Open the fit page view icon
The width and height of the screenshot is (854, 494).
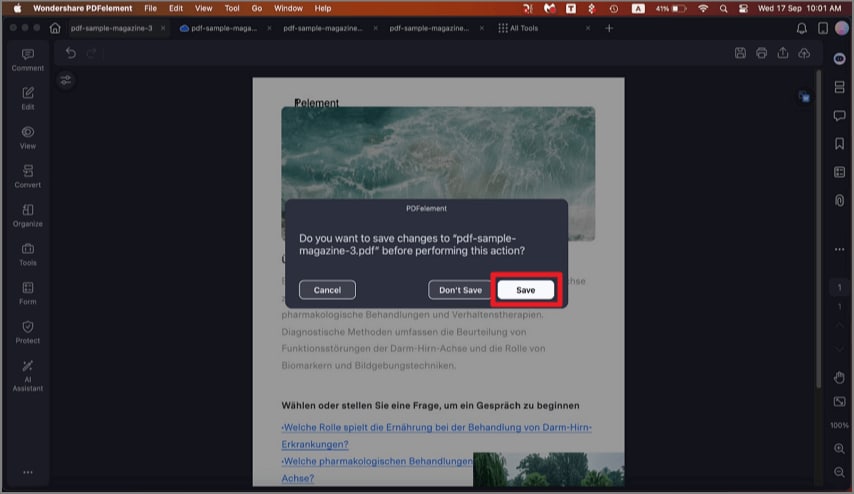[x=839, y=401]
